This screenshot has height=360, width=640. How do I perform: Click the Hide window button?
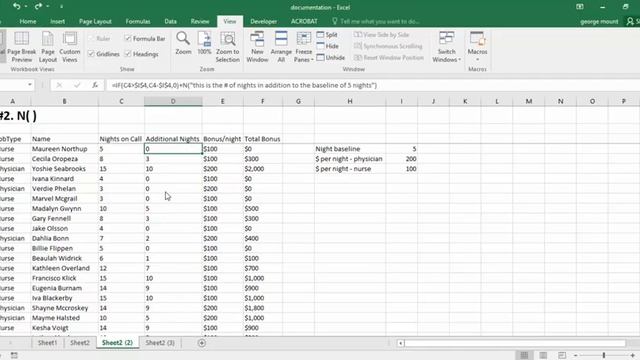[327, 46]
